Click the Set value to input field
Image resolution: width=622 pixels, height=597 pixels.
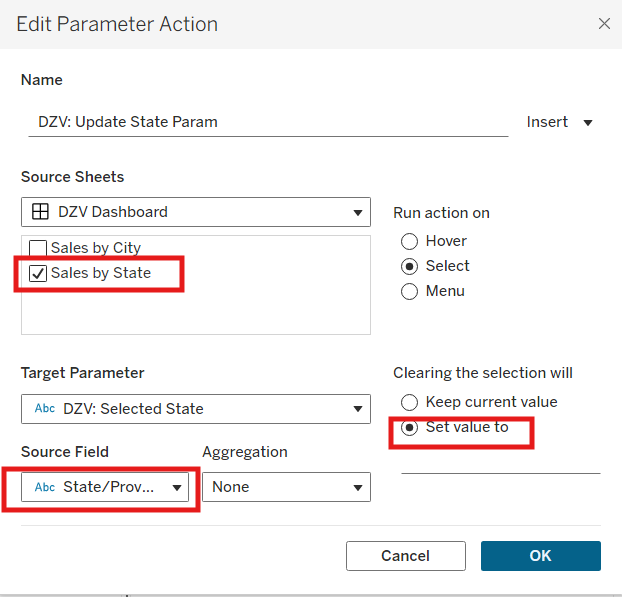pos(500,461)
